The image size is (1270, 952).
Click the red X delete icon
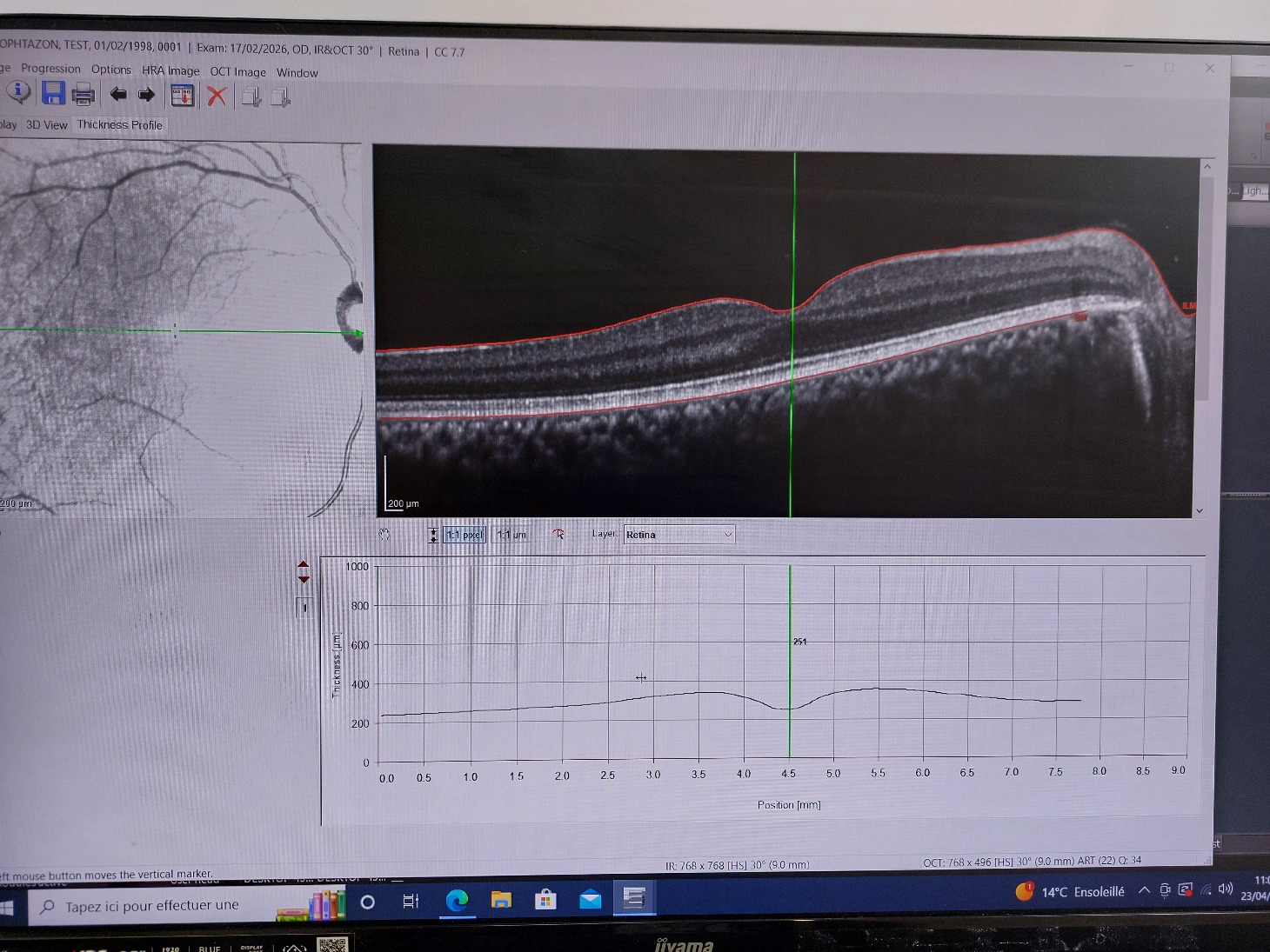[x=217, y=96]
